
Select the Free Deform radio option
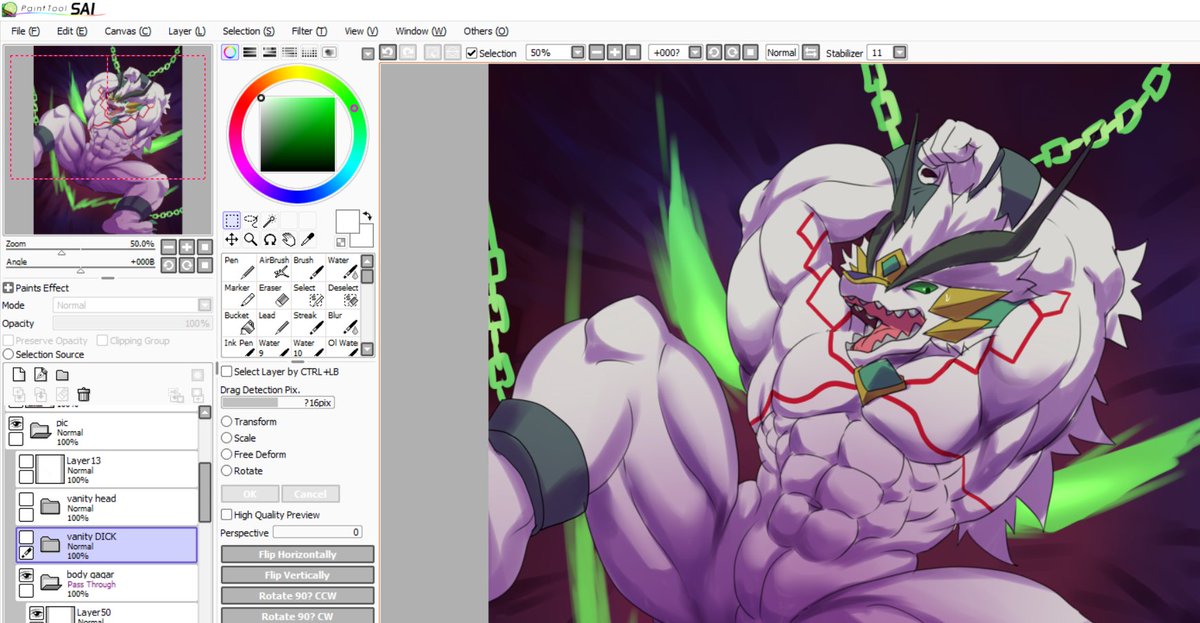[227, 454]
